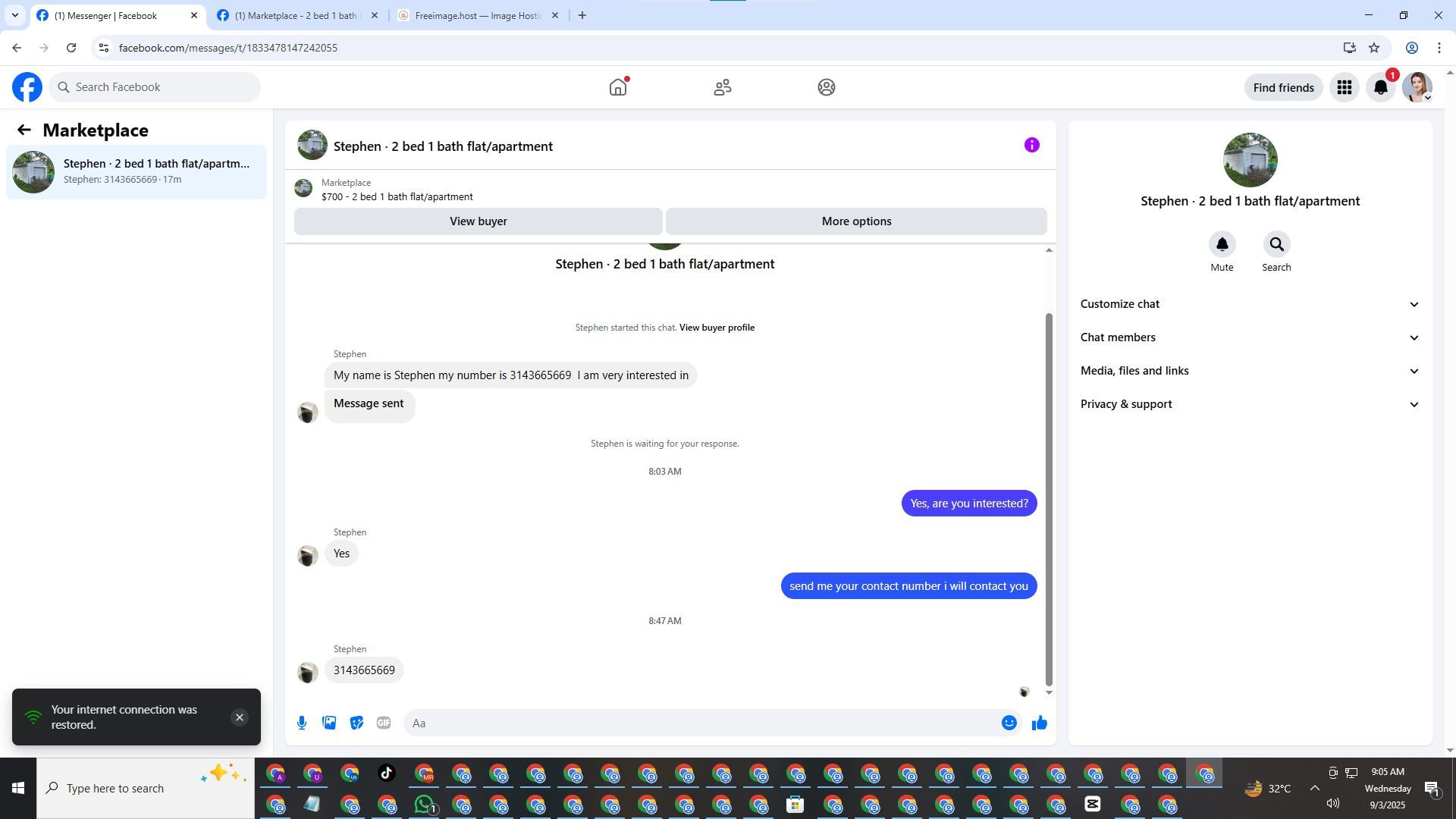Open the weather 32°C taskbar widget

1267,789
